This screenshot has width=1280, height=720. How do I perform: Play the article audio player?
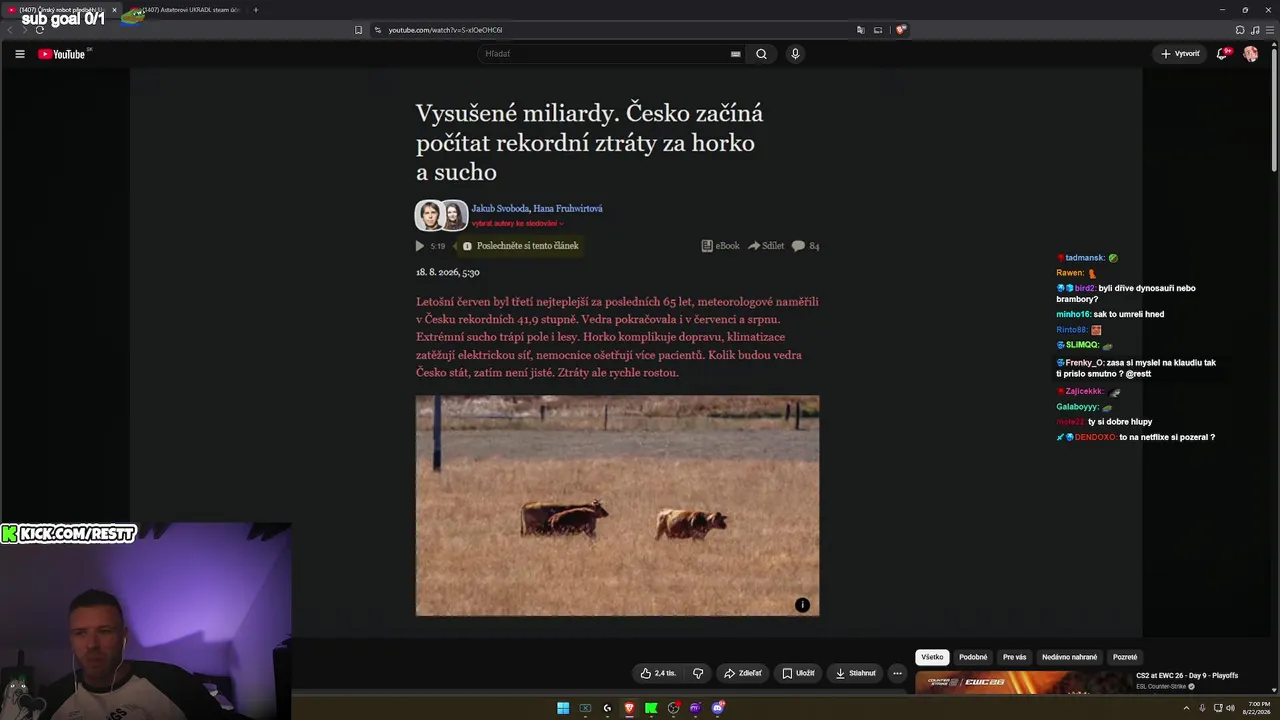tap(420, 246)
